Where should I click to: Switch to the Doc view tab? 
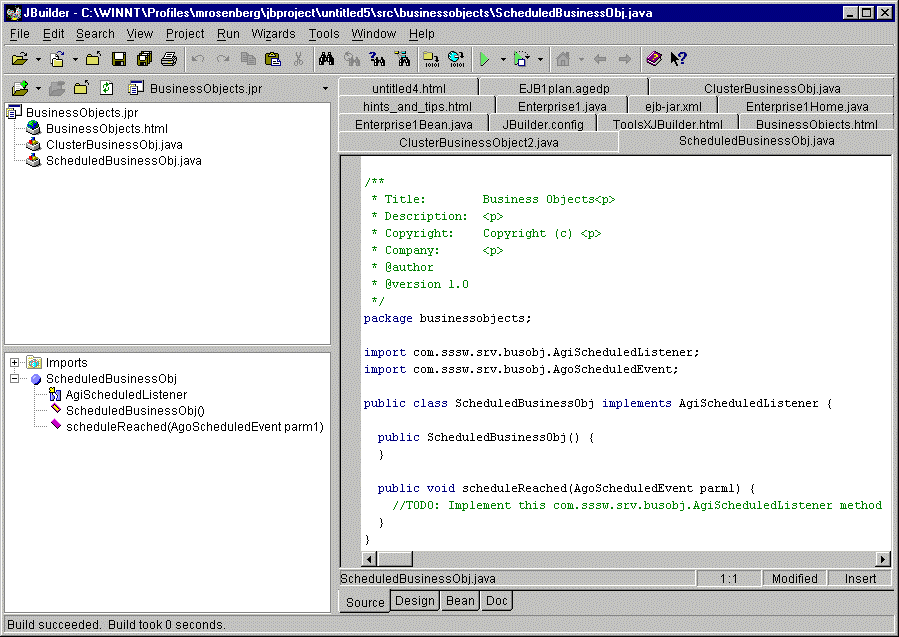(497, 600)
